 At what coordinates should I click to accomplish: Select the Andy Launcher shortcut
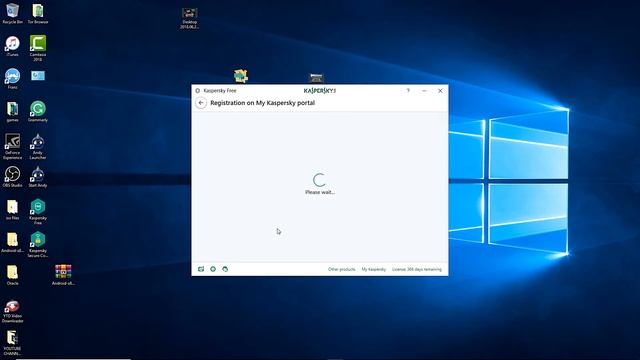click(x=38, y=146)
